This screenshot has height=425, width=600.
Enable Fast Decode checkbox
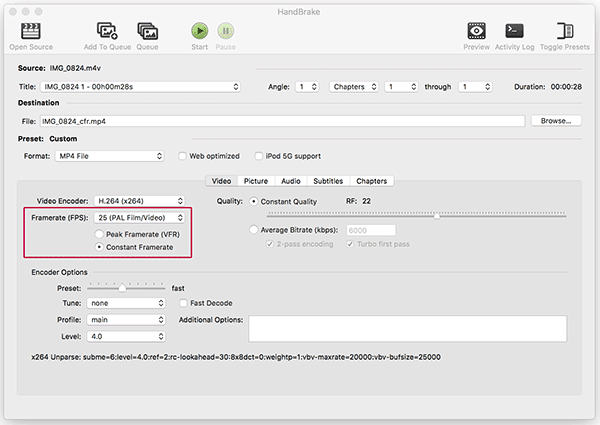pos(183,303)
